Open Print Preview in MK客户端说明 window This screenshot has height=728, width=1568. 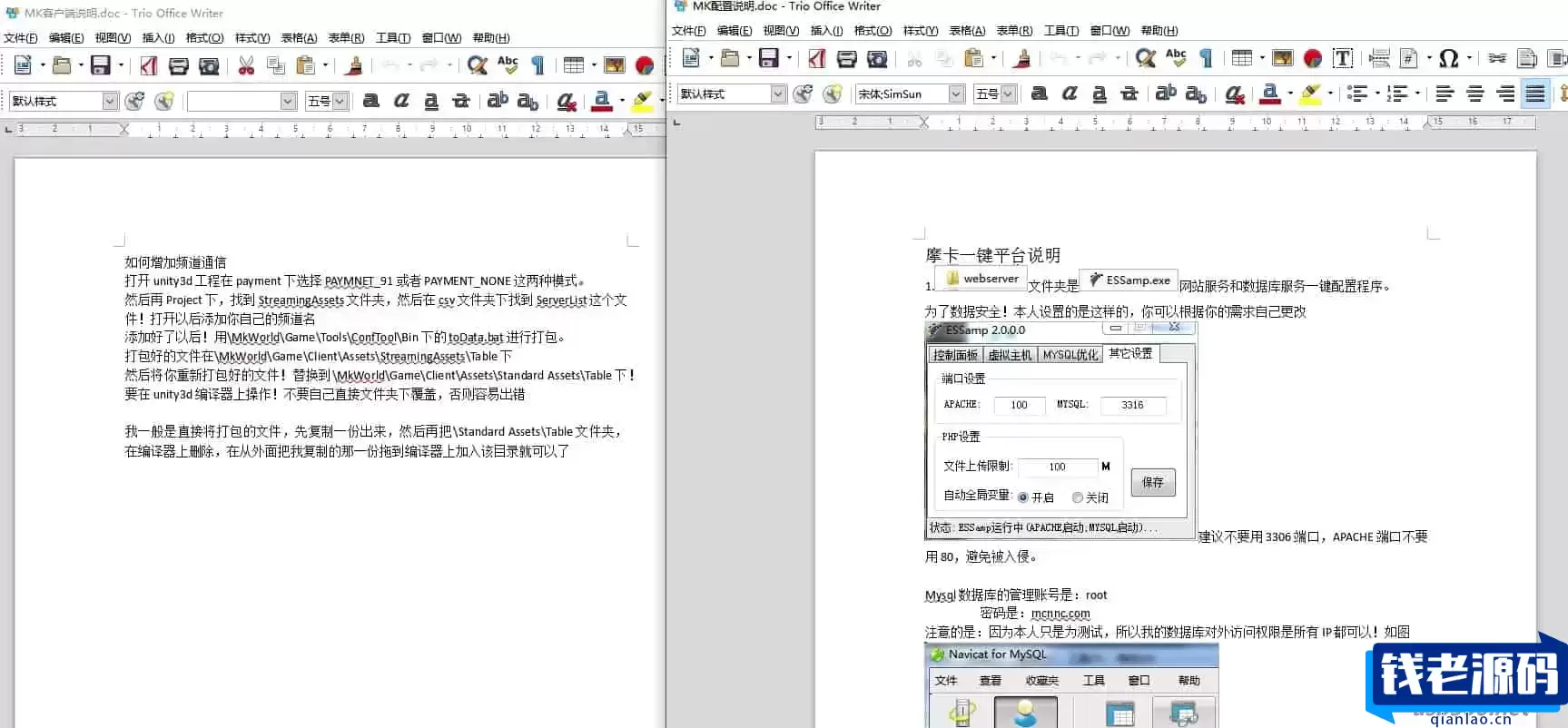coord(209,65)
